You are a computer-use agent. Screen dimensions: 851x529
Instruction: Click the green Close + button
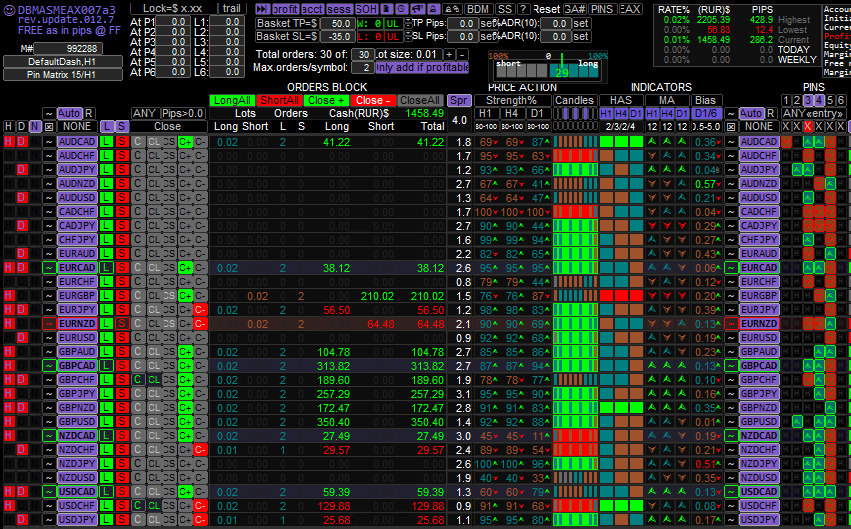[x=326, y=100]
